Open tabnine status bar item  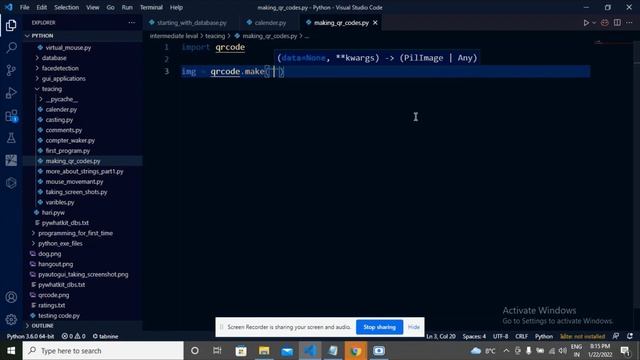click(x=105, y=336)
